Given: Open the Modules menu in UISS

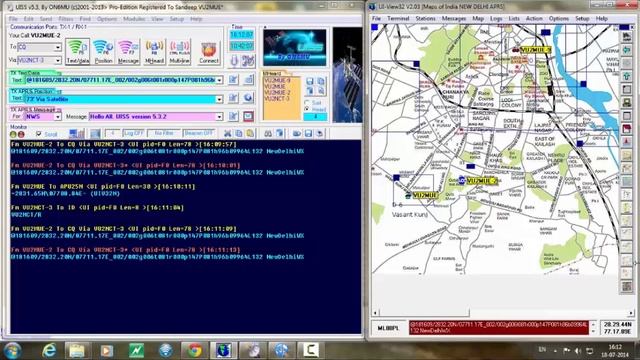Looking at the screenshot, I should (x=134, y=19).
